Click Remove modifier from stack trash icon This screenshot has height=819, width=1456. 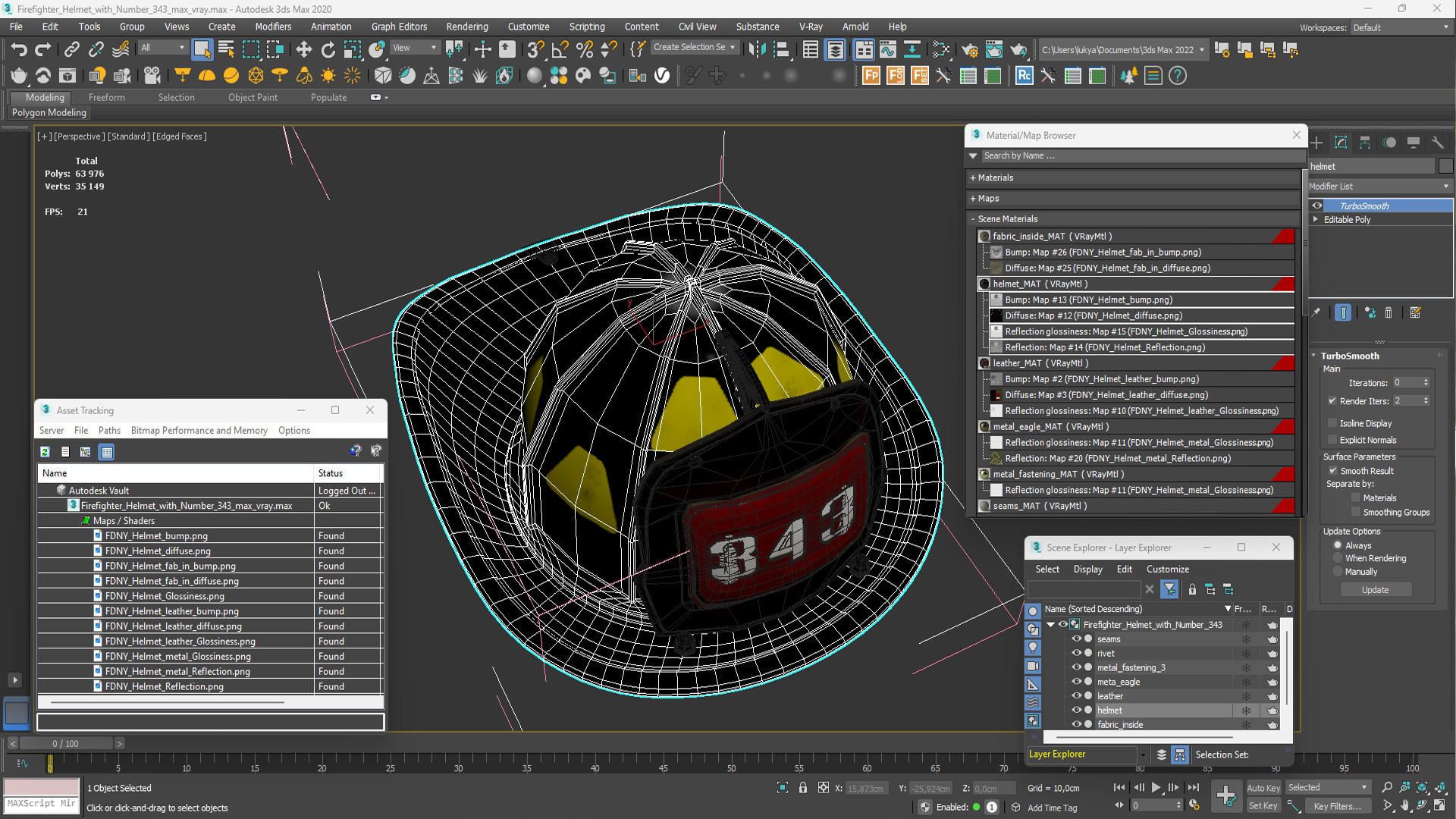pos(1389,312)
